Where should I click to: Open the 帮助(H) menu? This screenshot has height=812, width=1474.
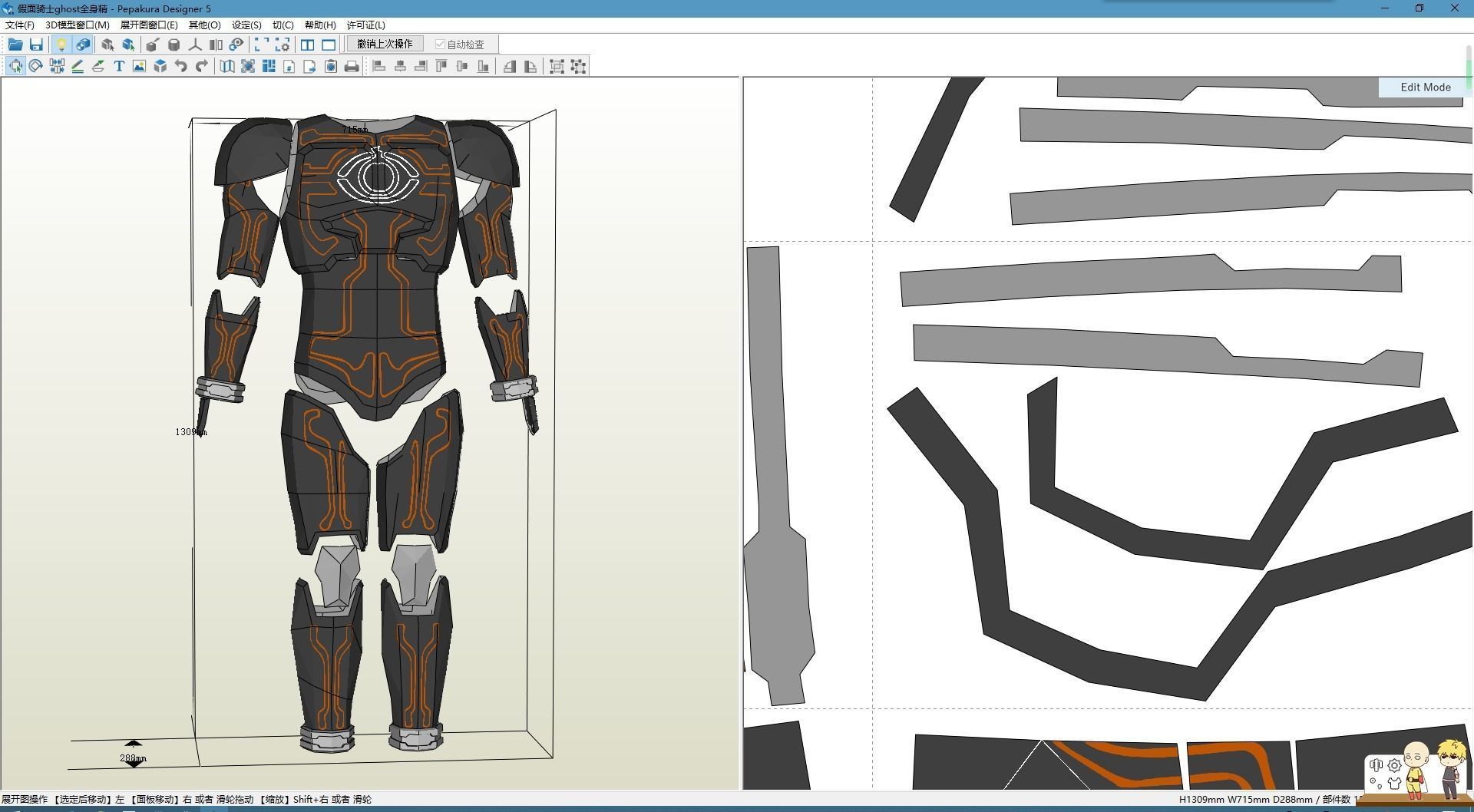click(320, 25)
